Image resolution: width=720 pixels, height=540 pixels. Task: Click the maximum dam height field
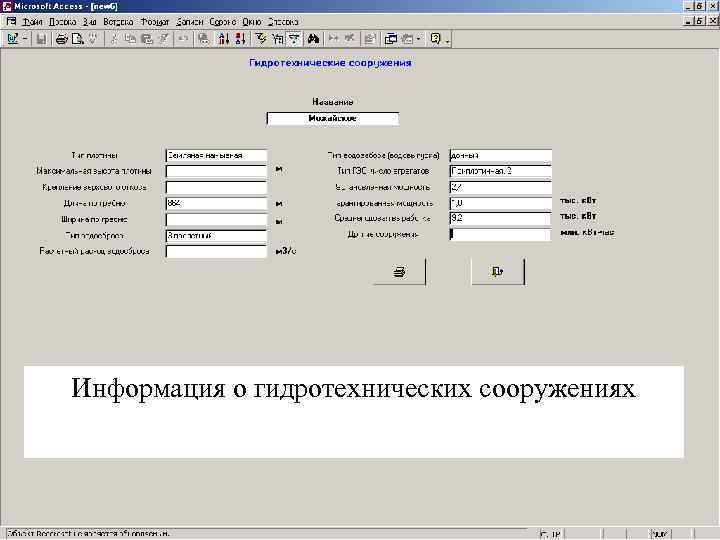216,171
